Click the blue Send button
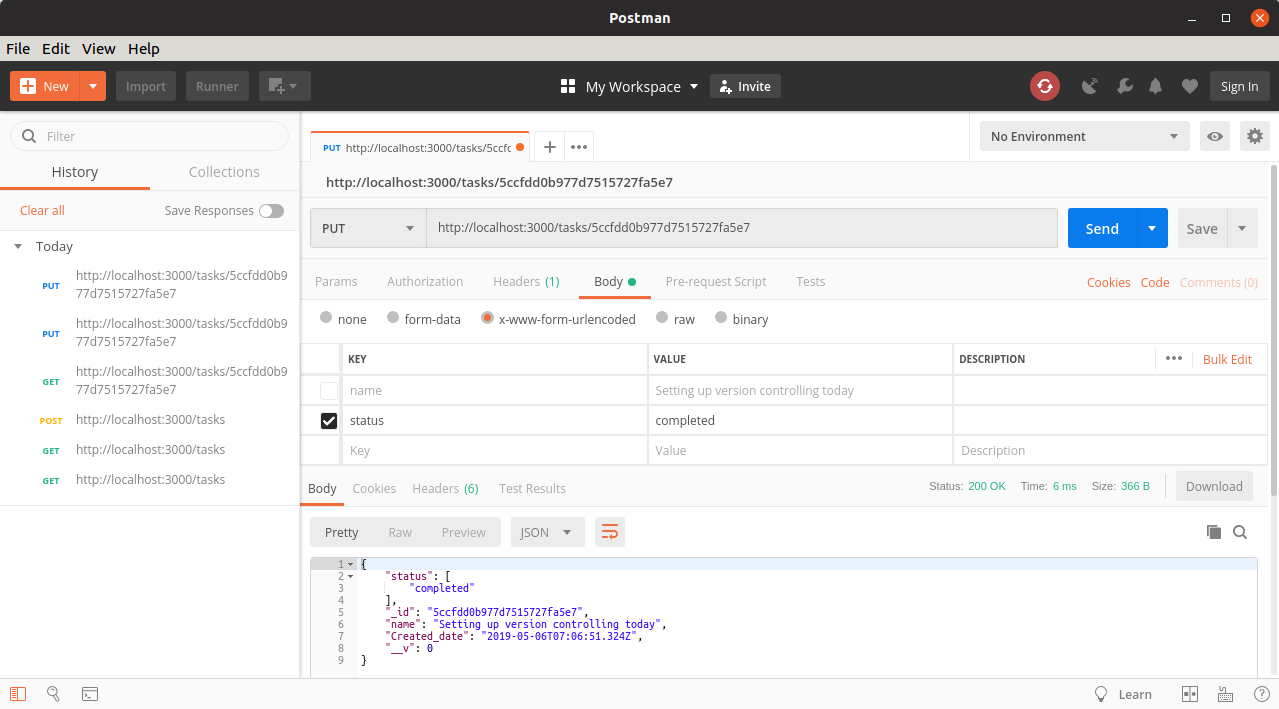Image resolution: width=1279 pixels, height=709 pixels. (1102, 228)
